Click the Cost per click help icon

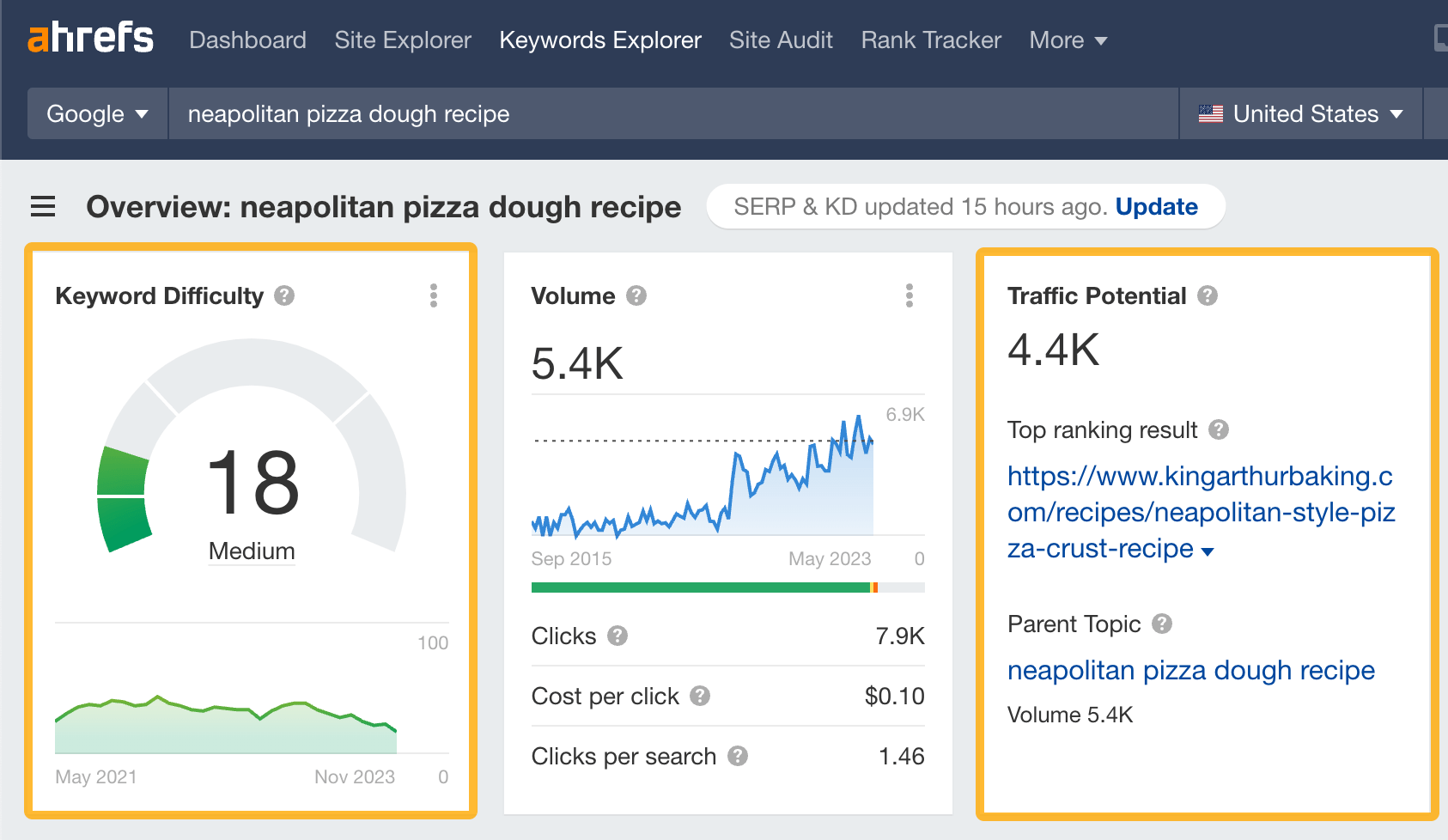697,697
